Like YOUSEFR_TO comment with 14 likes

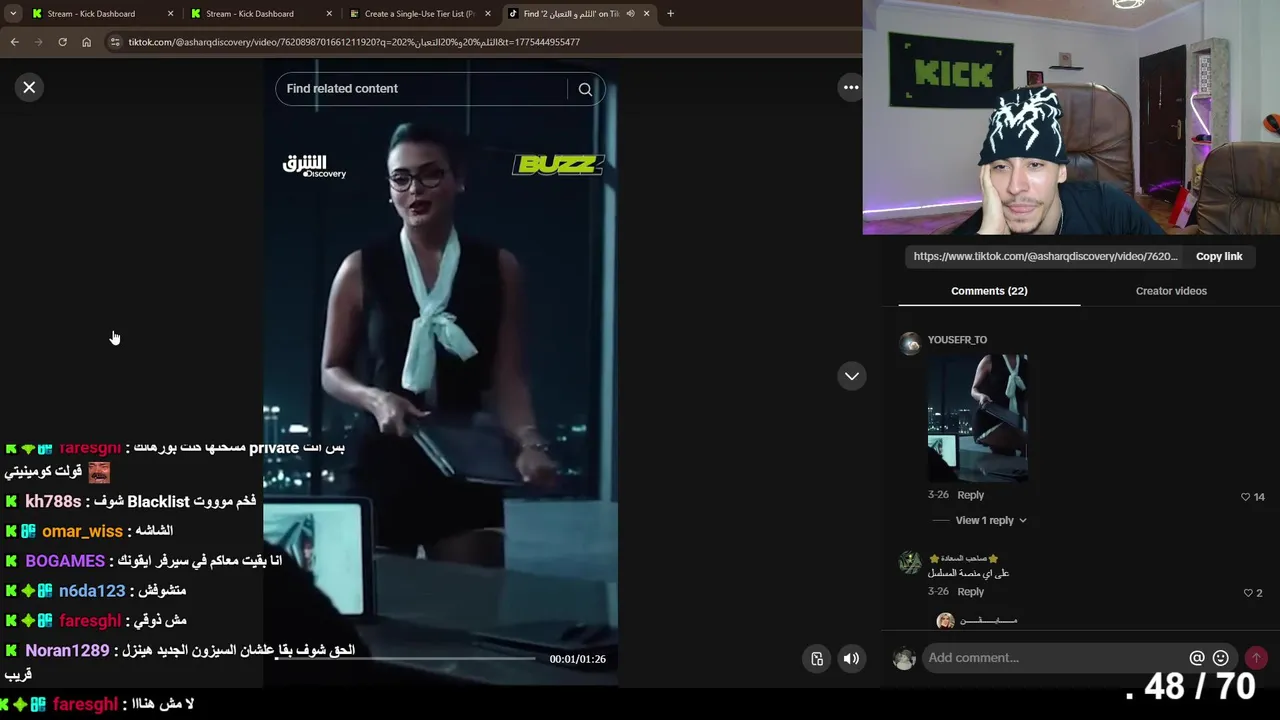pos(1245,497)
